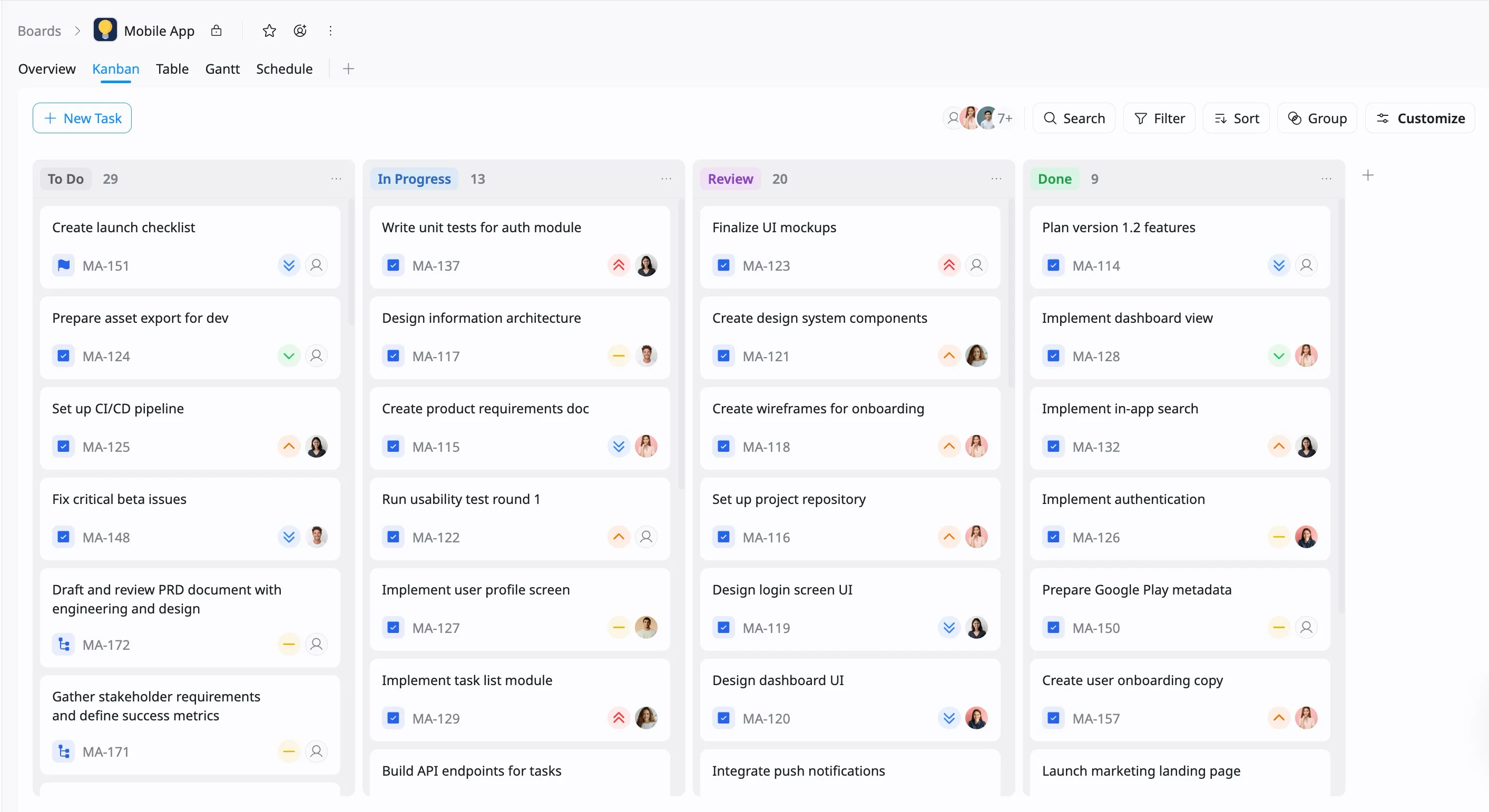This screenshot has height=812, width=1489.
Task: Switch to the Gantt tab
Action: (222, 69)
